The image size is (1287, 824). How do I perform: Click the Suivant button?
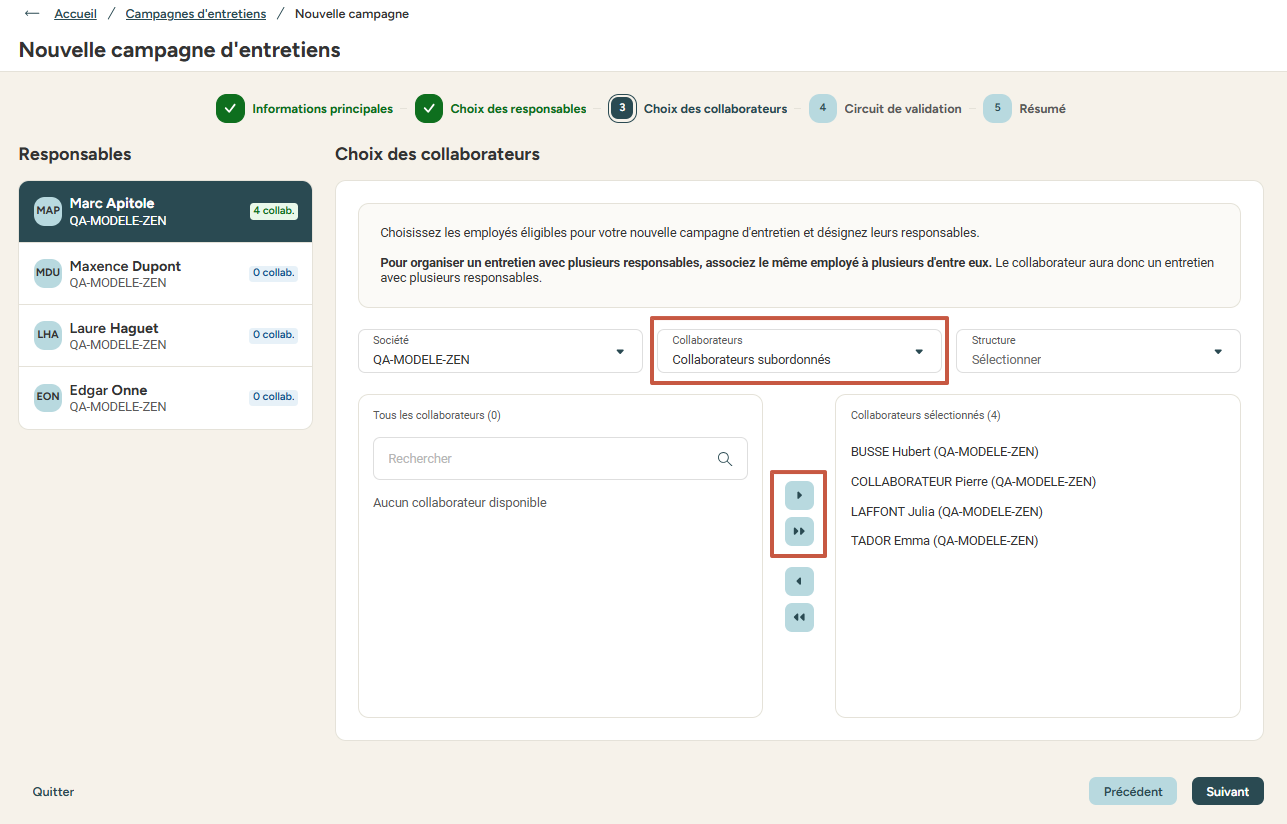click(1227, 791)
